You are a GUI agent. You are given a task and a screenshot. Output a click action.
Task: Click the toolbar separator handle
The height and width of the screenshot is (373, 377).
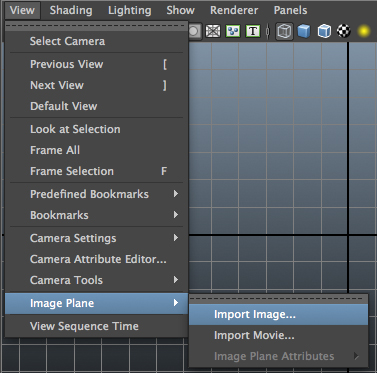[268, 31]
